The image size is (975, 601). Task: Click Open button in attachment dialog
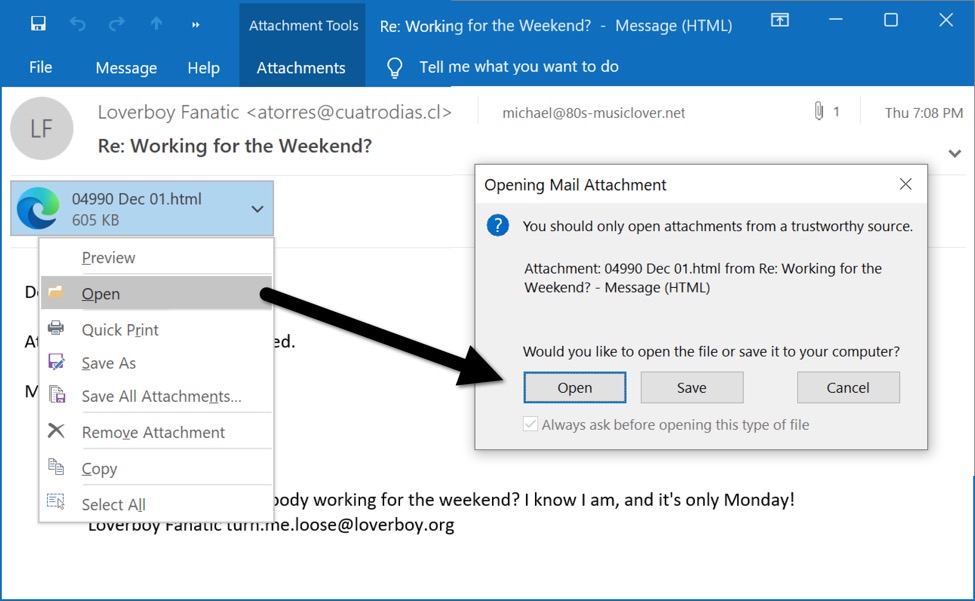575,388
